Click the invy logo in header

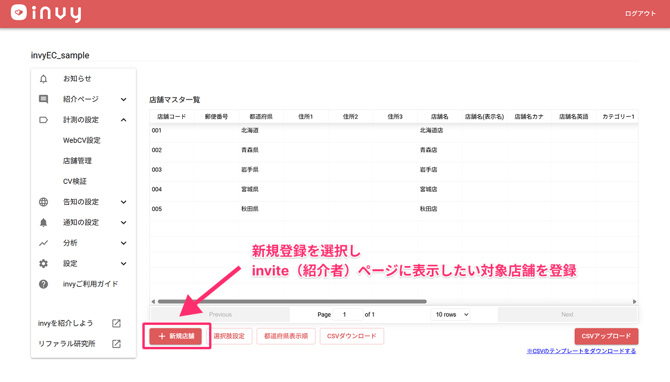(46, 13)
